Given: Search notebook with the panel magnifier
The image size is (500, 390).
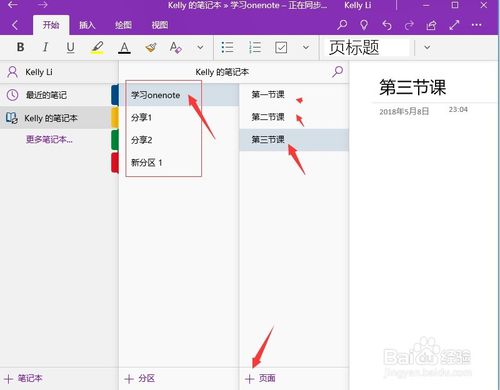Looking at the screenshot, I should [x=337, y=71].
